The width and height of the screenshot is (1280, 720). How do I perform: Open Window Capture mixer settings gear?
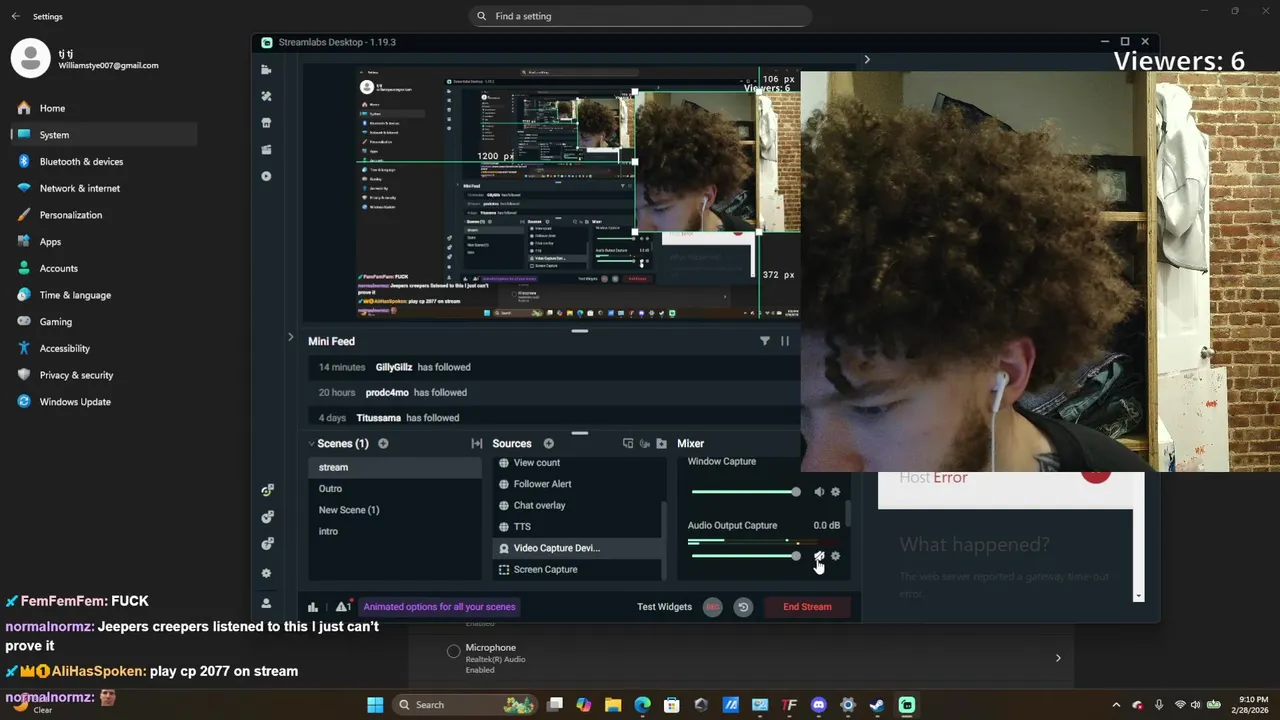click(x=836, y=492)
